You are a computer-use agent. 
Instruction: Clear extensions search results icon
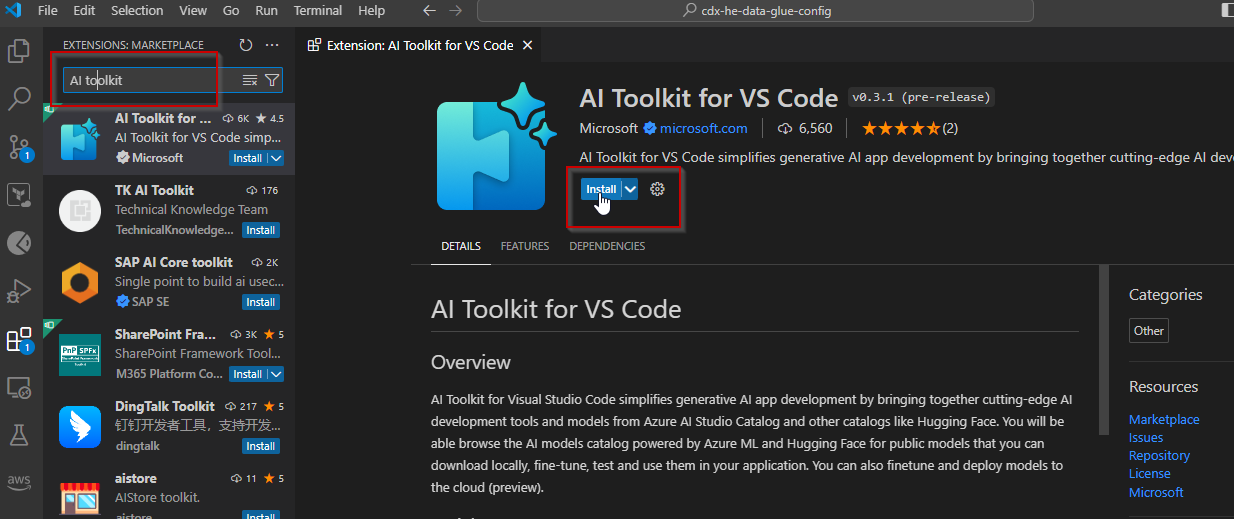pos(250,80)
